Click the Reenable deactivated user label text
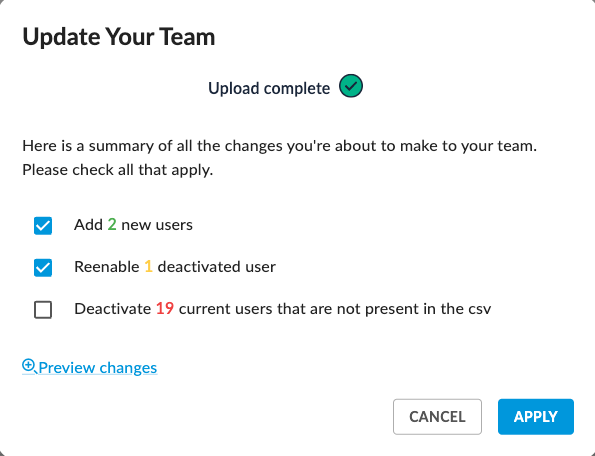This screenshot has height=456, width=595. 175,267
